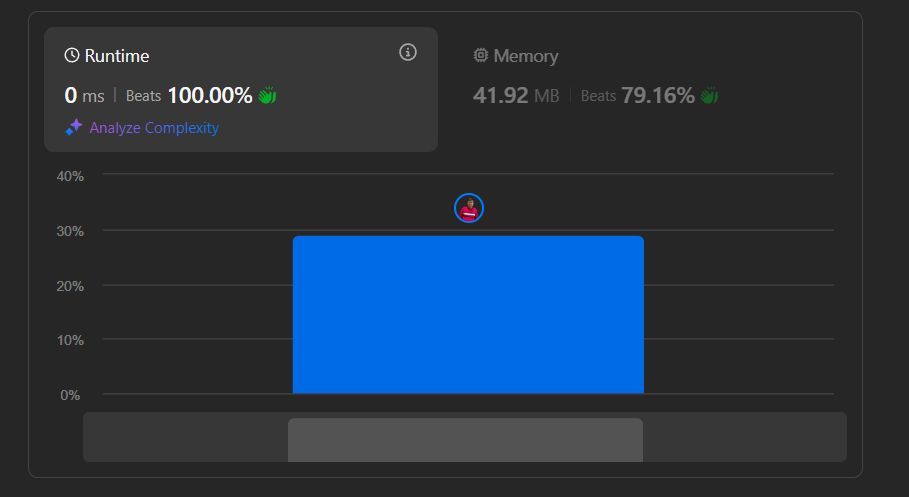This screenshot has width=909, height=497.
Task: Click the 40% y-axis label
Action: (70, 176)
